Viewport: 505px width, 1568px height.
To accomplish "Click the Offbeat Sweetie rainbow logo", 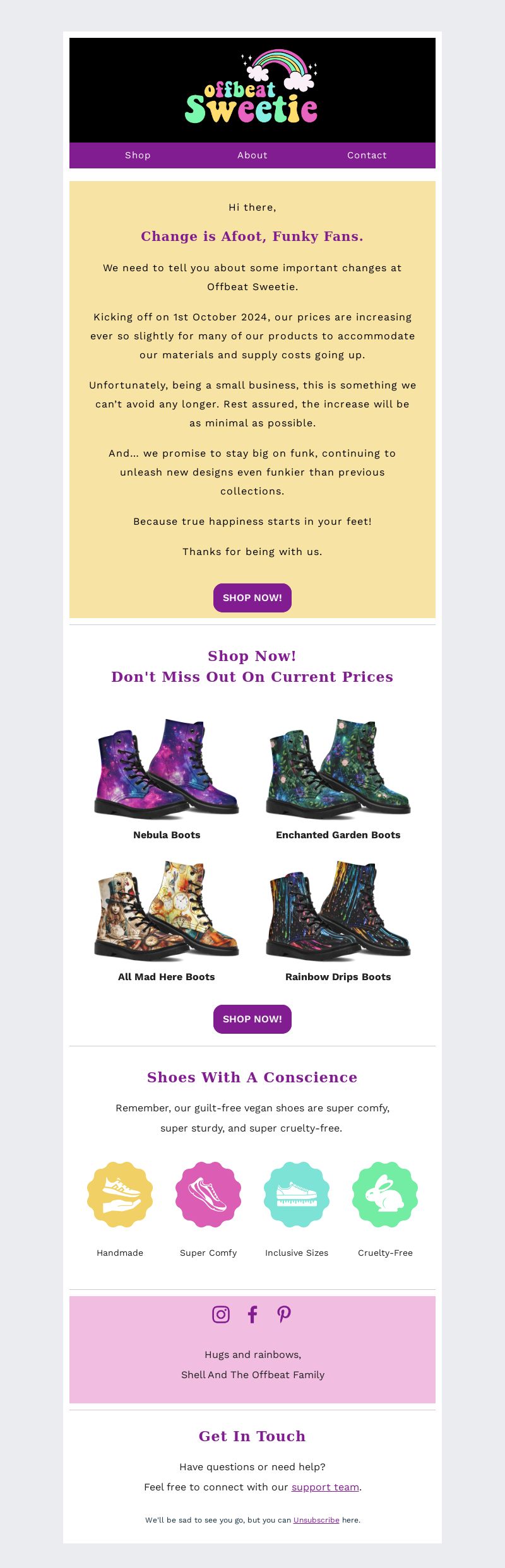I will (x=252, y=87).
